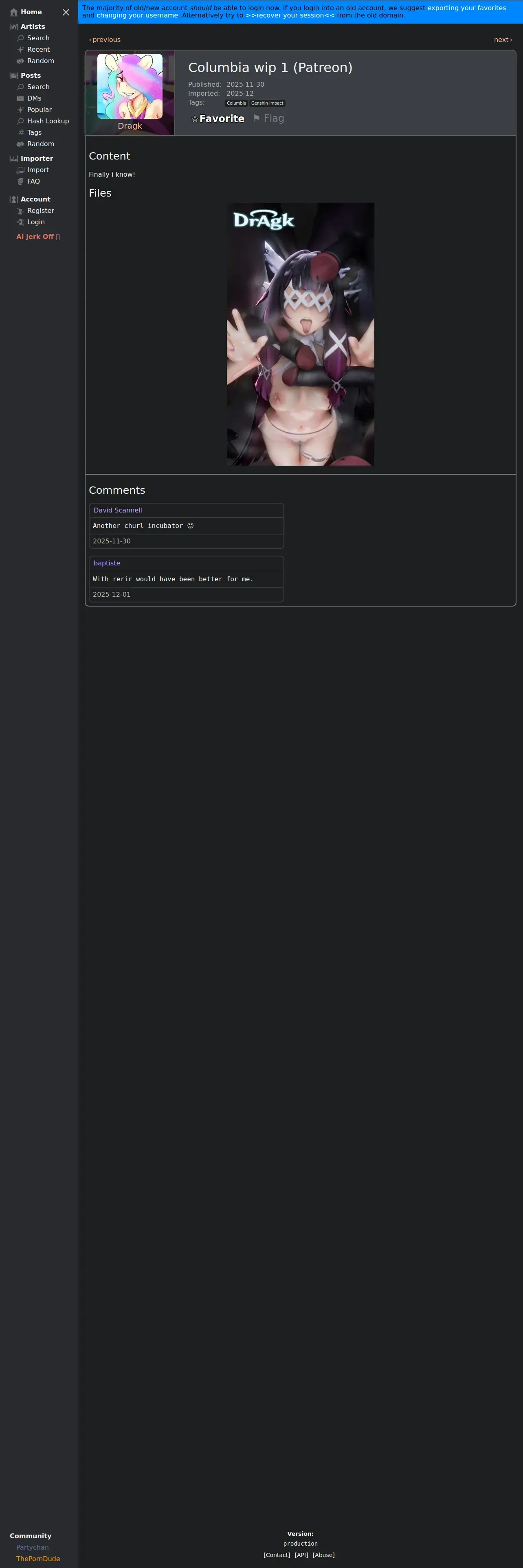Pick Random under the Posts section
The image size is (523, 1568).
point(41,144)
